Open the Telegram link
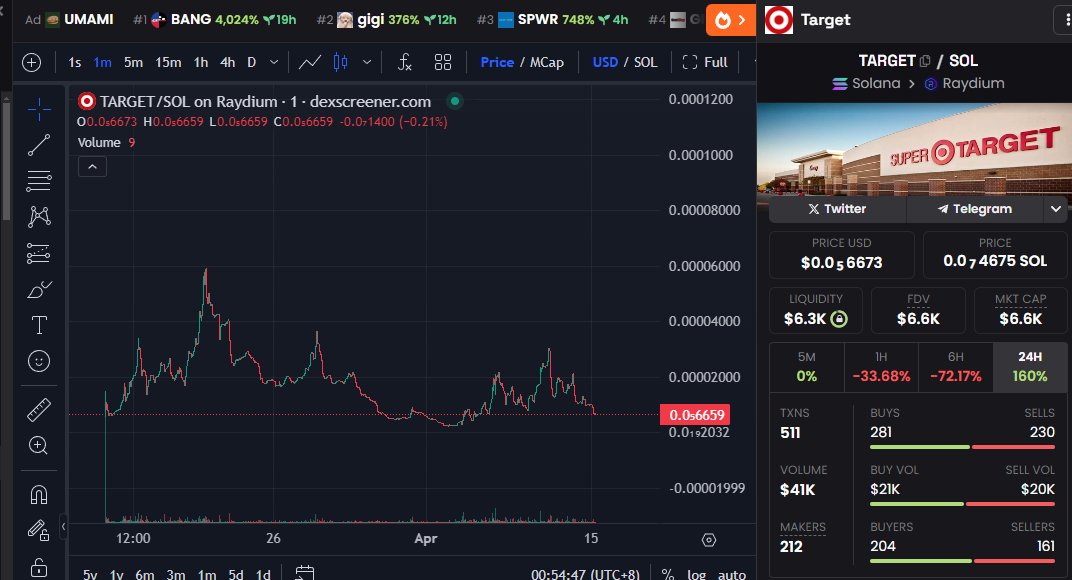This screenshot has width=1072, height=580. 975,209
